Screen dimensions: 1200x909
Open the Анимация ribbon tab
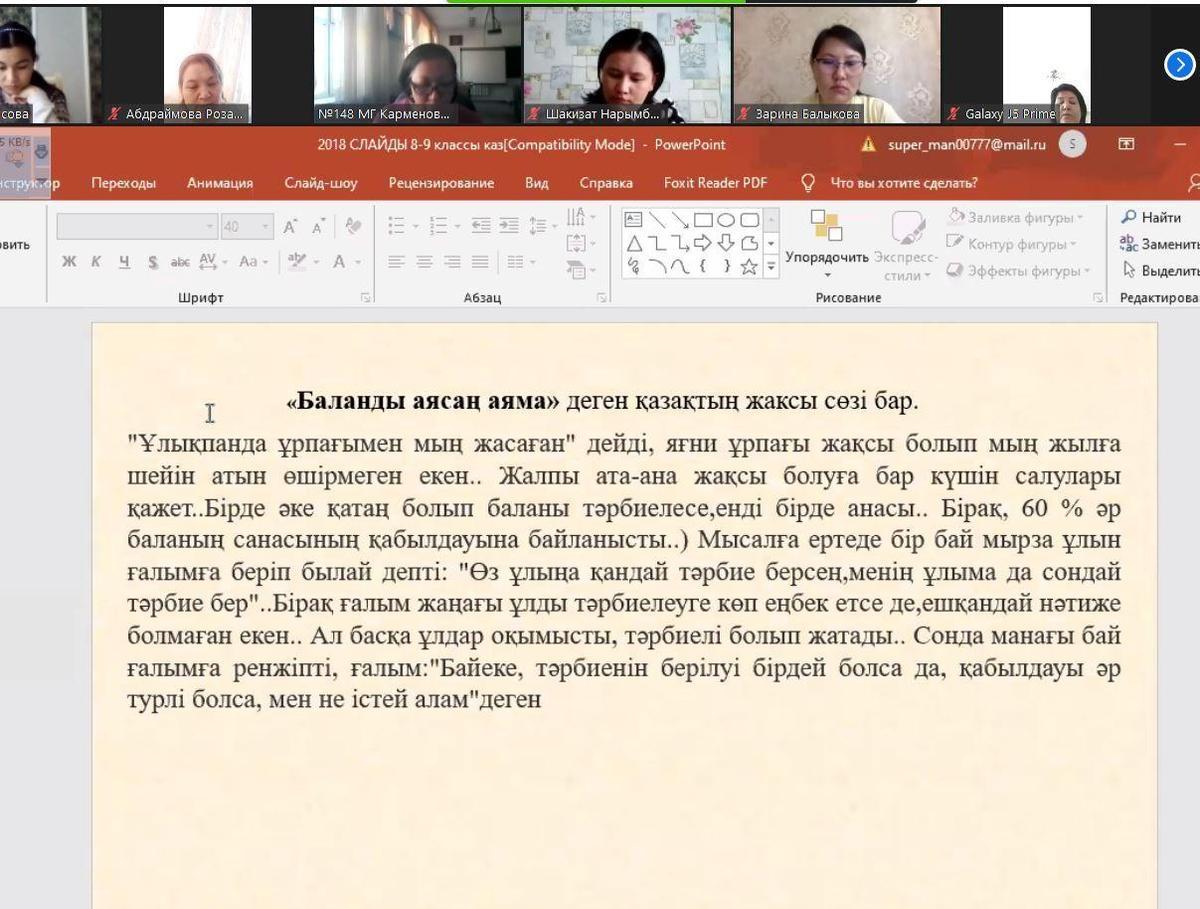pyautogui.click(x=219, y=183)
